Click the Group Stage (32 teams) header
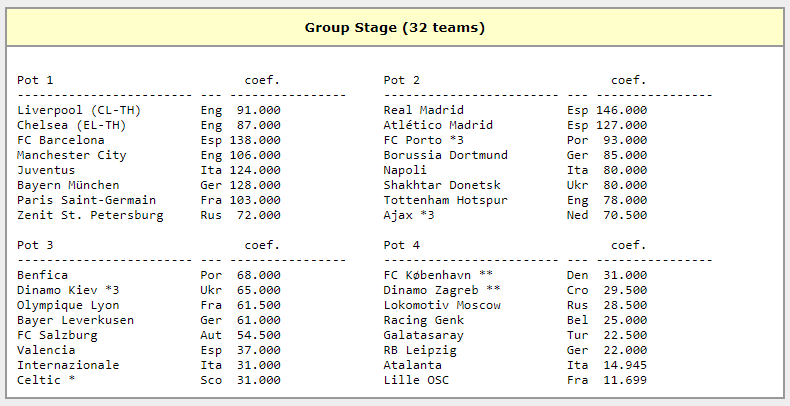 394,28
